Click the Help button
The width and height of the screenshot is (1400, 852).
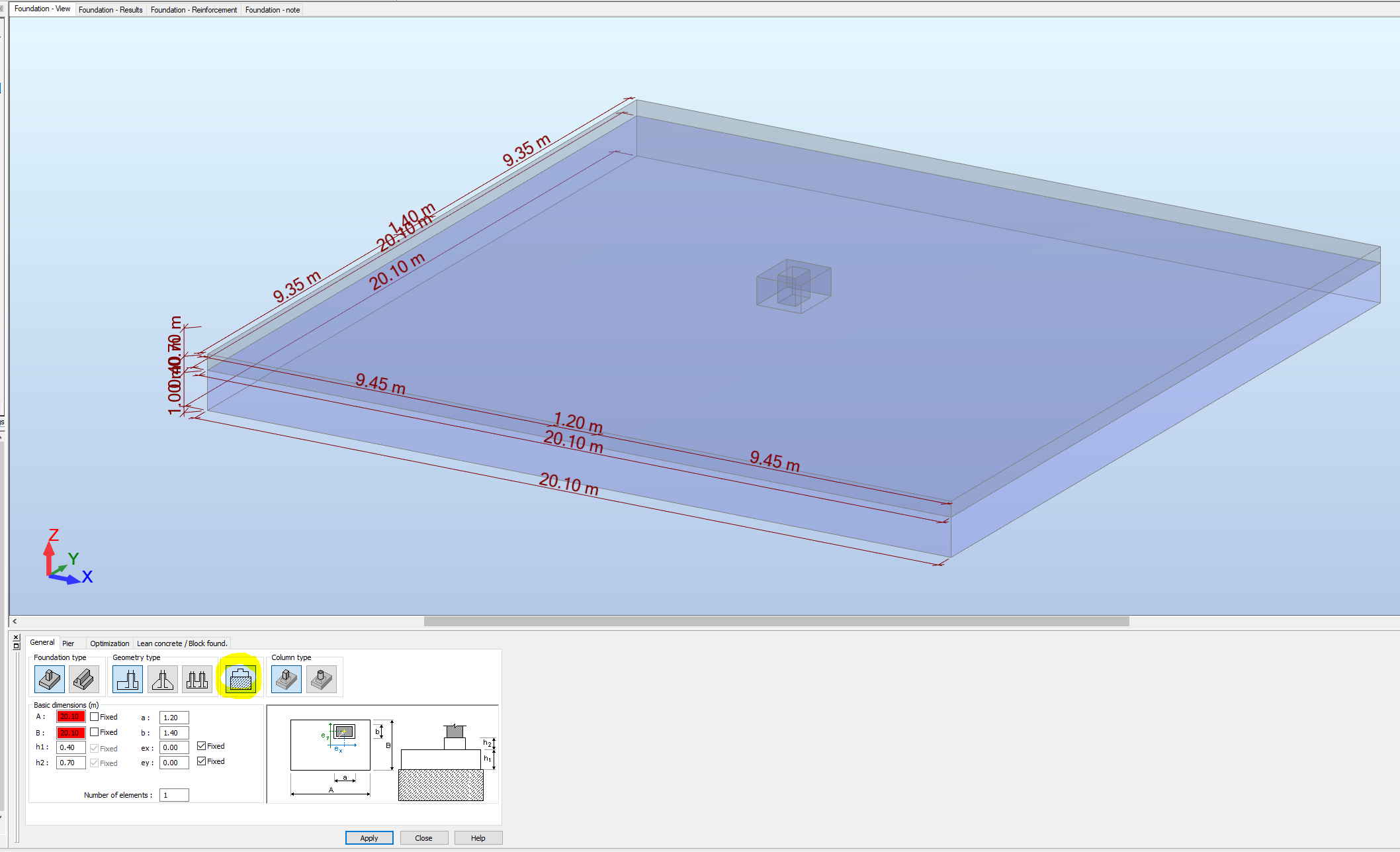click(x=478, y=838)
